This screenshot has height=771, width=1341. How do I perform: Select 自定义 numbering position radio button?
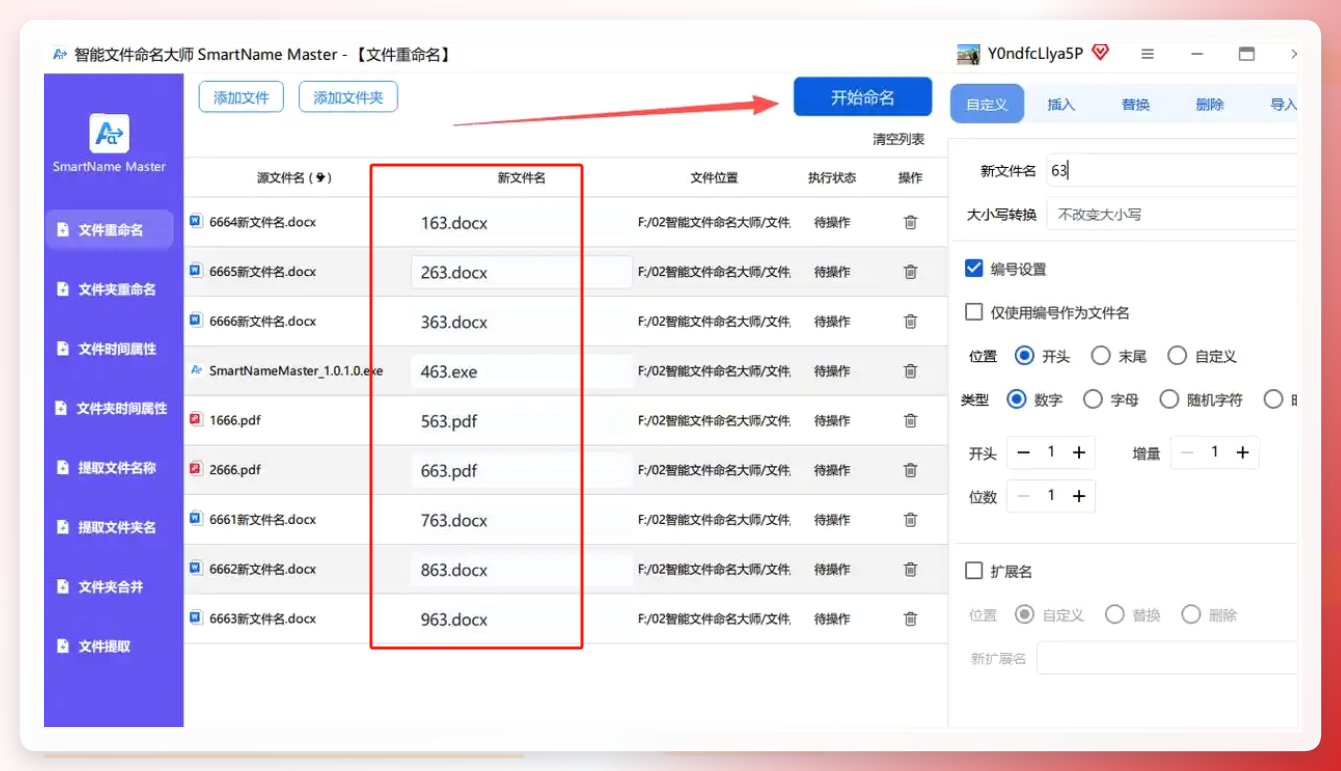[x=1177, y=355]
